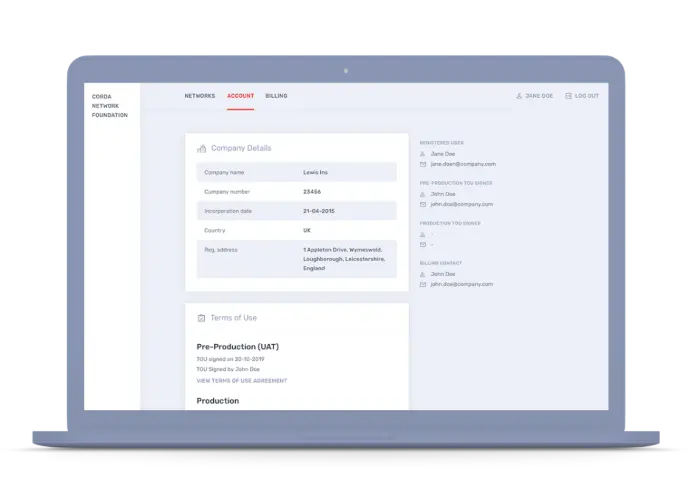Click the person icon under Production TOU Signer

[422, 234]
